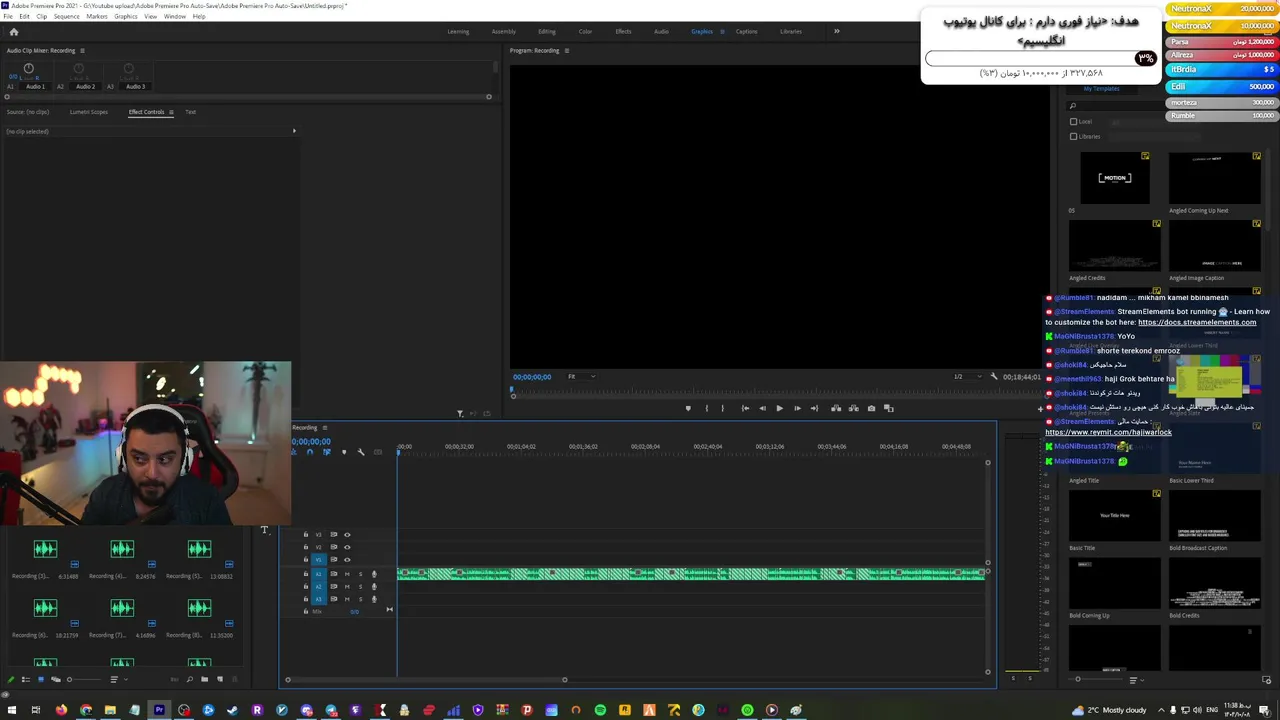The image size is (1280, 720).
Task: Open Program monitor wrench settings
Action: click(x=993, y=376)
